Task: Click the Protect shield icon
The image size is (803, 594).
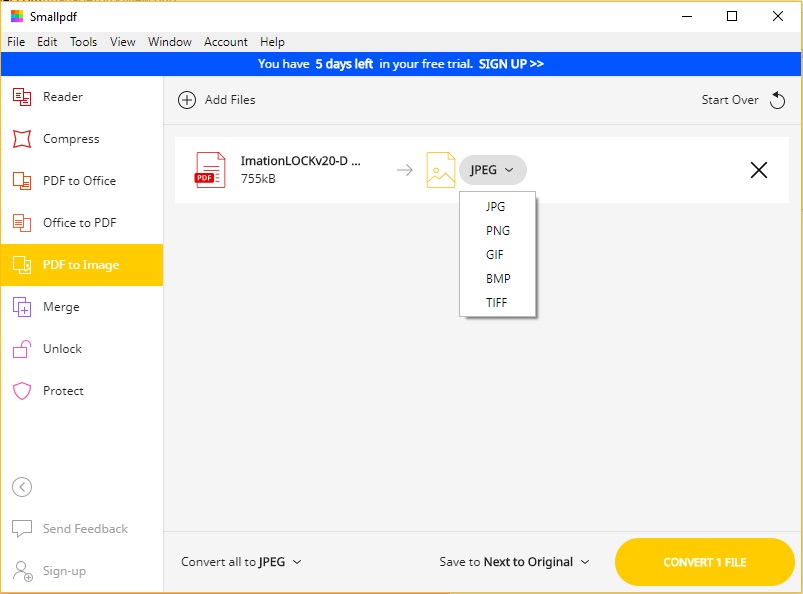Action: (x=22, y=391)
